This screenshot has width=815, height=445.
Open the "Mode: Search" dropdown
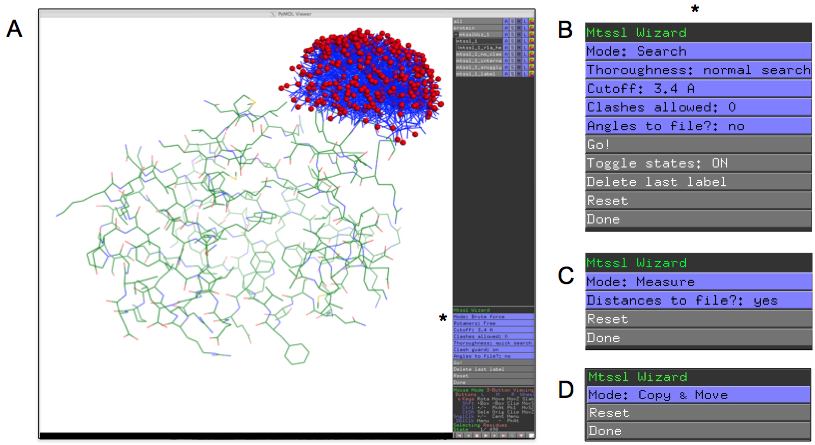(697, 51)
